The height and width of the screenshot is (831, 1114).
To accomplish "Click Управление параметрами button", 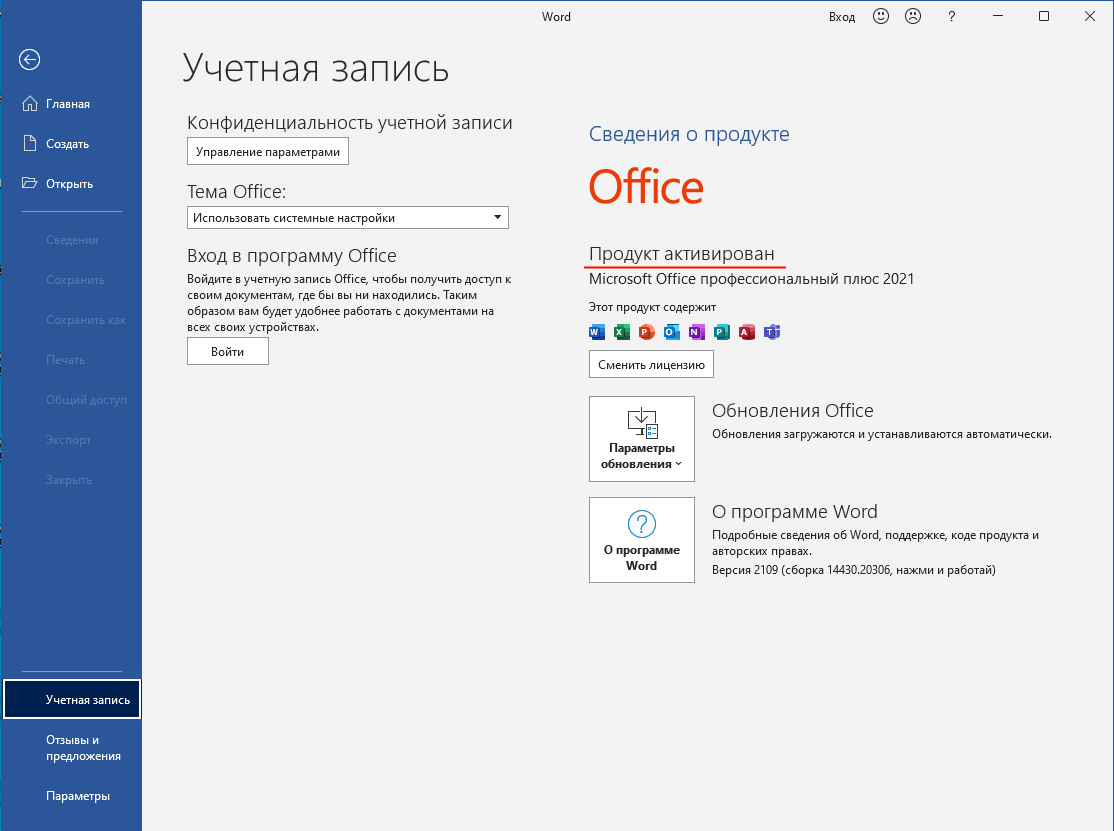I will coord(268,151).
